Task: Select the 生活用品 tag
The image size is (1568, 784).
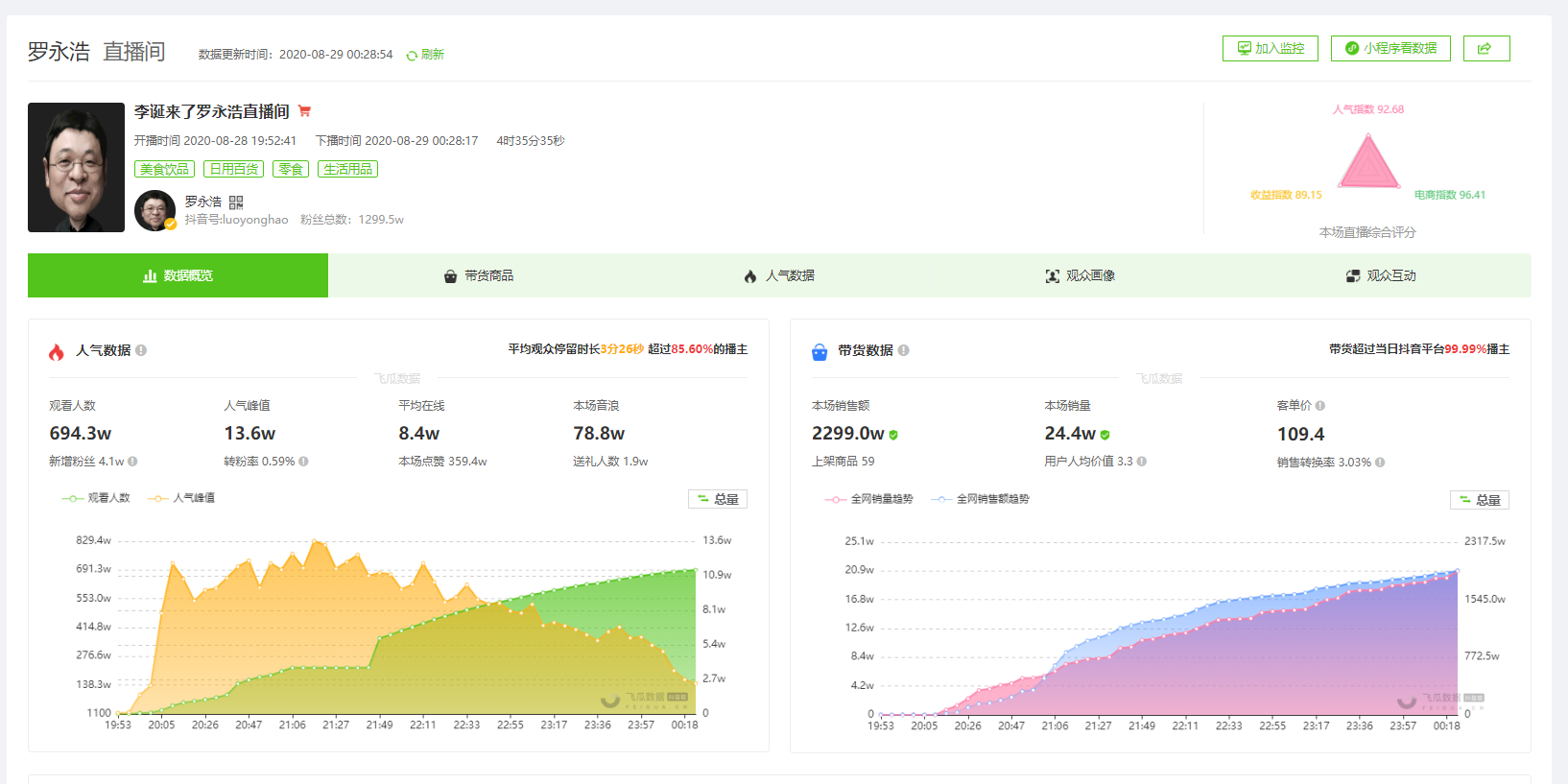Action: click(347, 169)
